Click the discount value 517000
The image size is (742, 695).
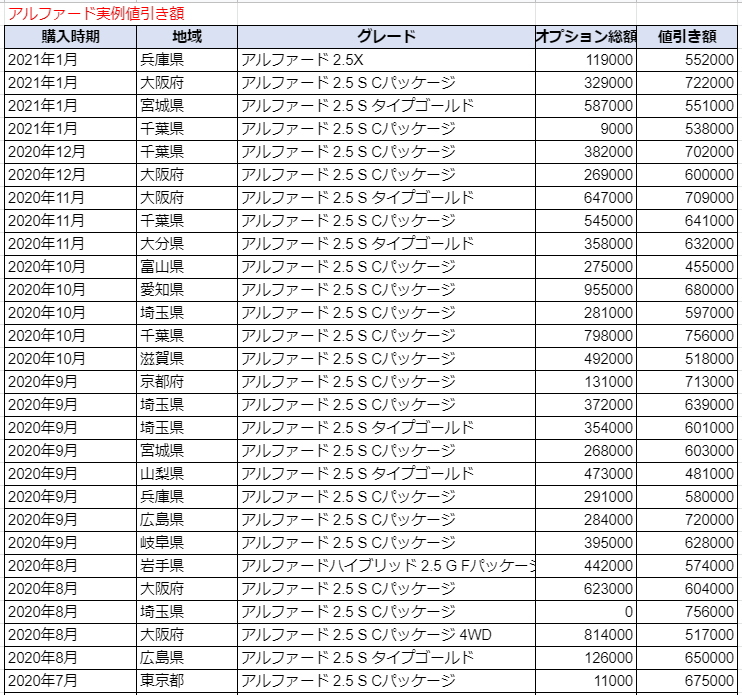687,635
